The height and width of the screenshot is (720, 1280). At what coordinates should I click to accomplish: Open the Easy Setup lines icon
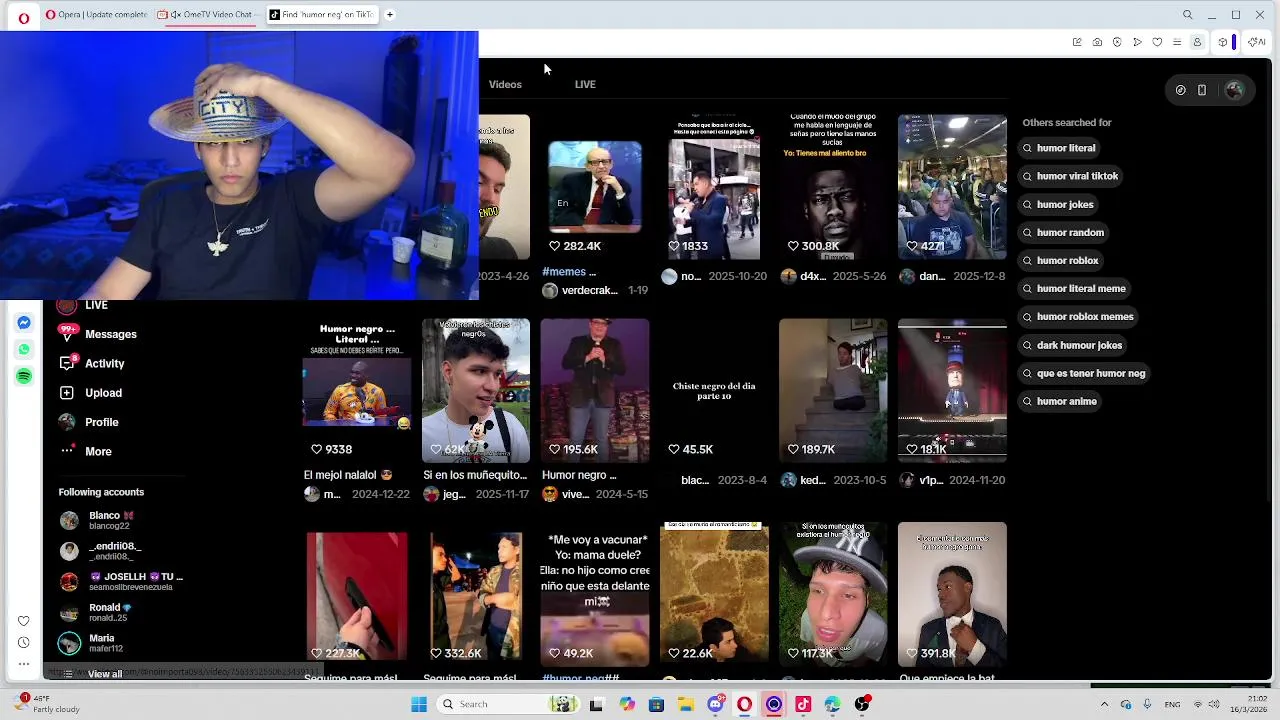(x=1177, y=42)
